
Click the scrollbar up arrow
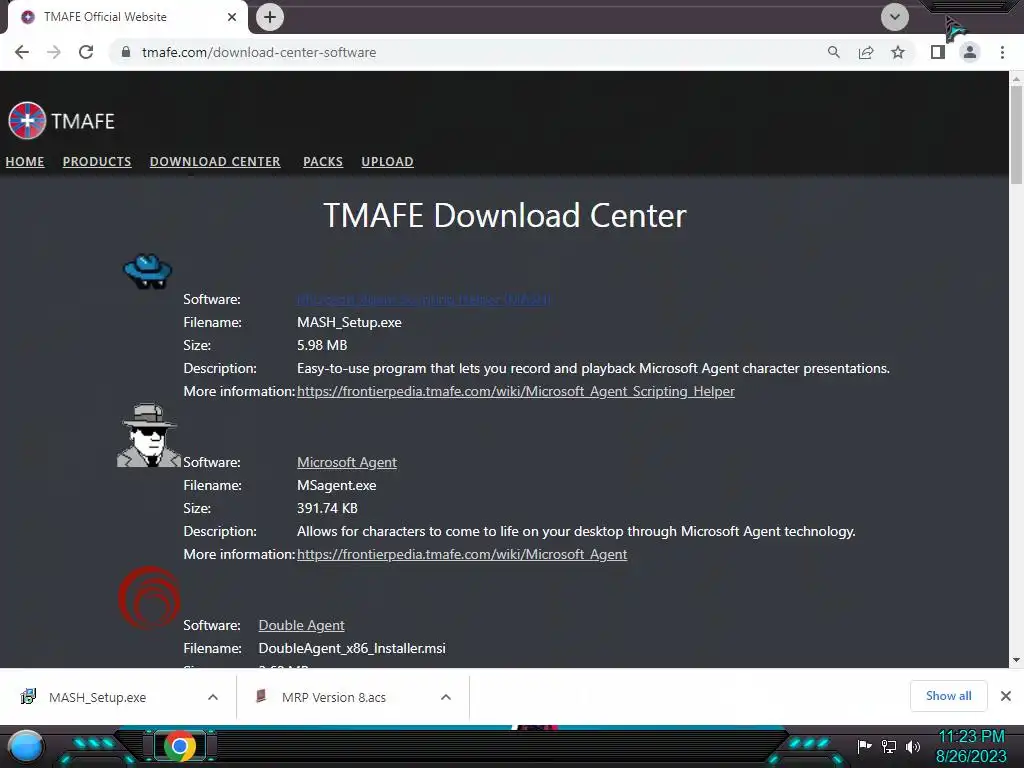1016,78
